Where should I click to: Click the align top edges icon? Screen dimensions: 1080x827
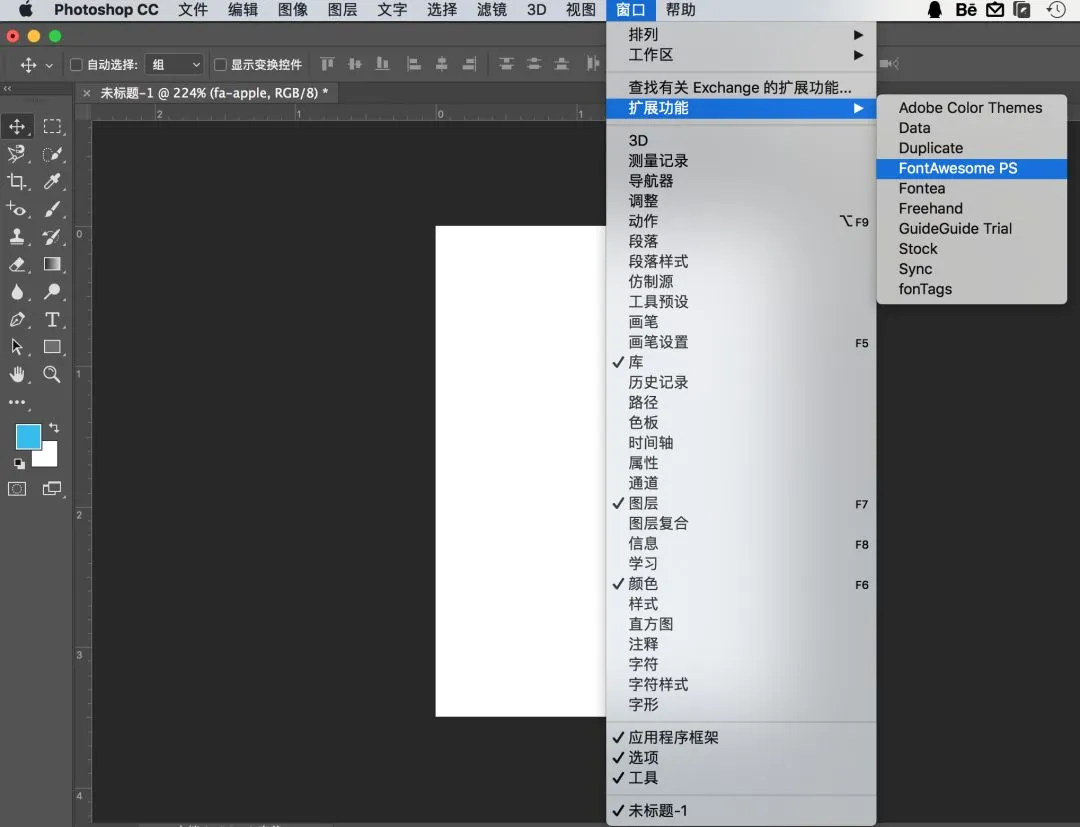(327, 64)
